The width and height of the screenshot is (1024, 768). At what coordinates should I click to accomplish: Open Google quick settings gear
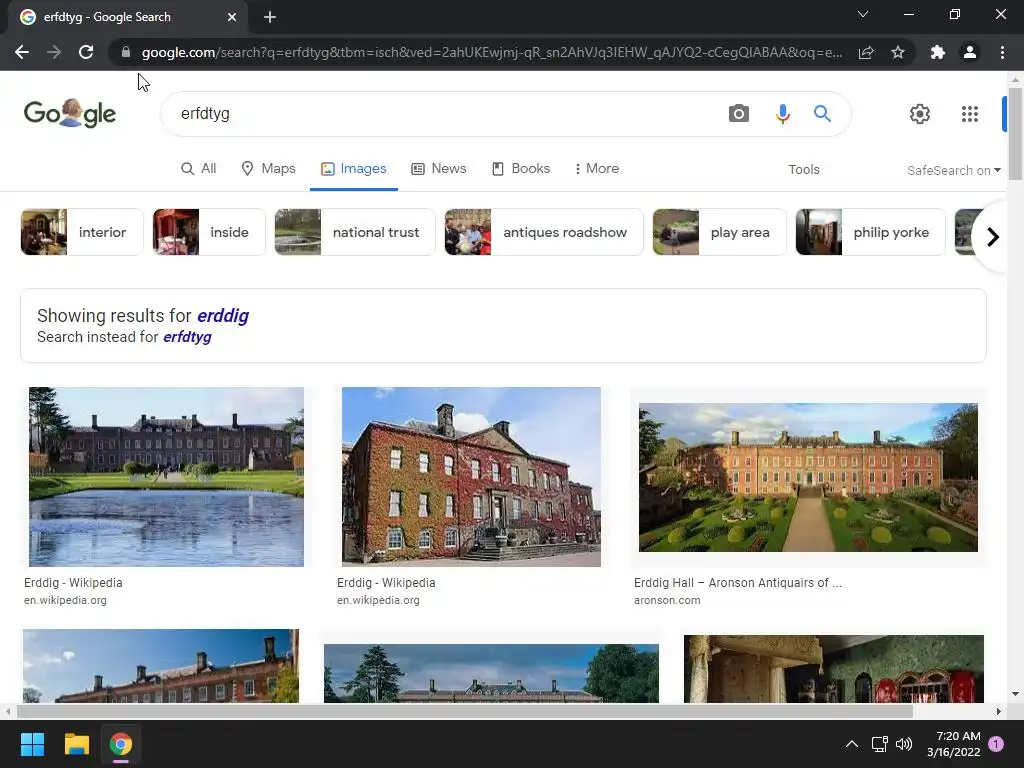920,114
